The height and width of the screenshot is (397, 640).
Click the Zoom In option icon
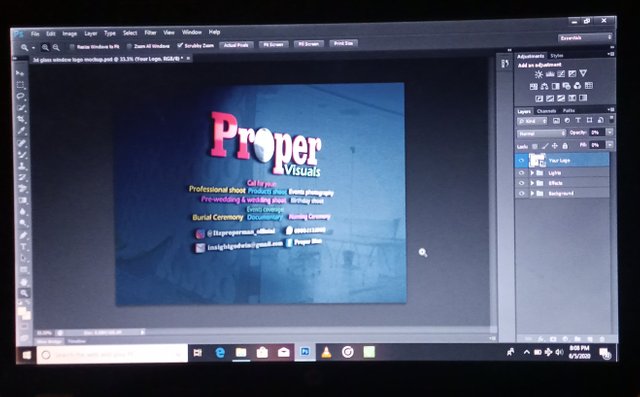[x=45, y=47]
